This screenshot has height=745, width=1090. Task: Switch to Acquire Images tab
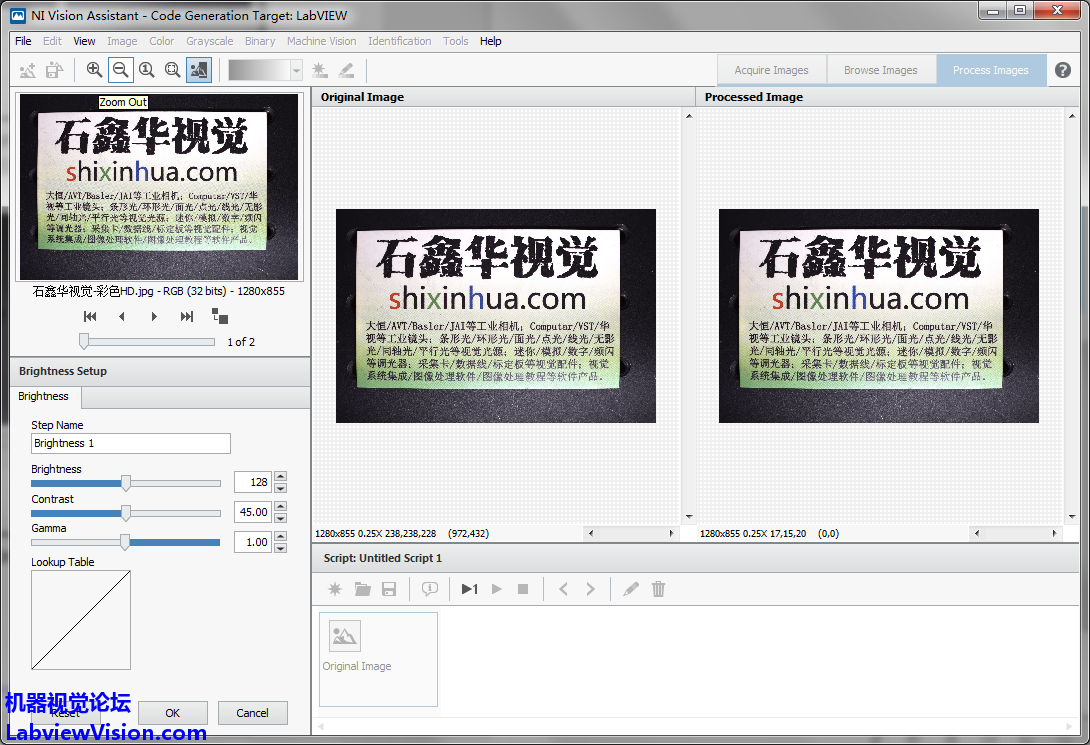point(772,70)
